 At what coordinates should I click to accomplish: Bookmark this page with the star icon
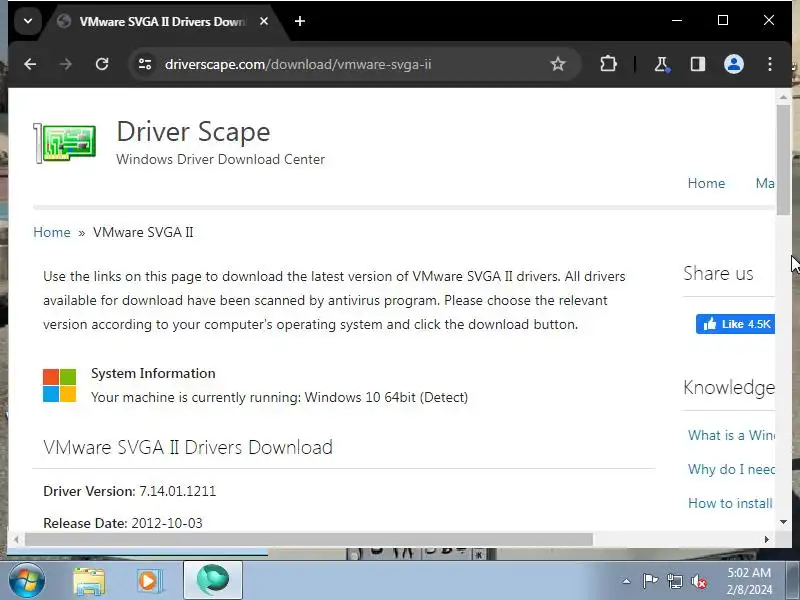tap(558, 64)
